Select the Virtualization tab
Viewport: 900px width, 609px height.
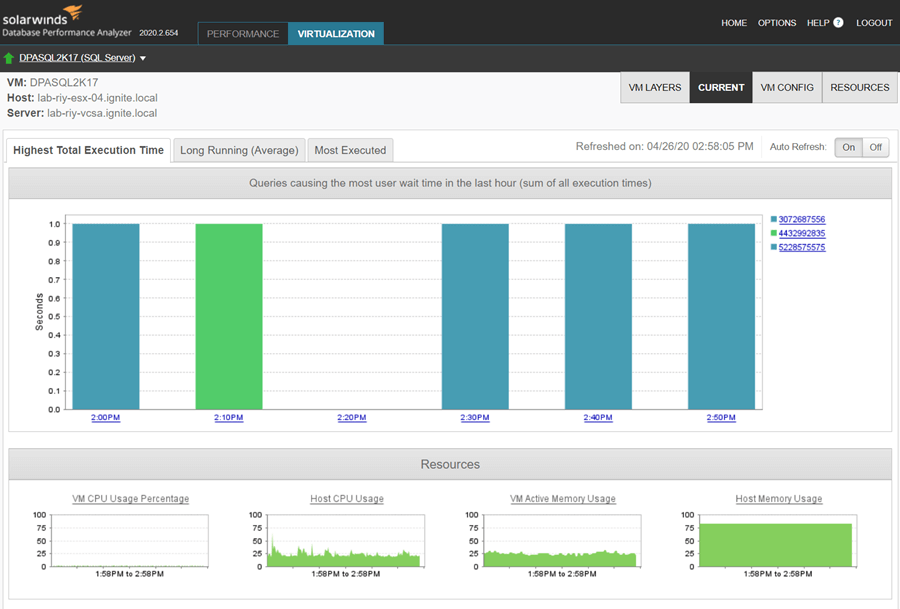click(x=336, y=33)
